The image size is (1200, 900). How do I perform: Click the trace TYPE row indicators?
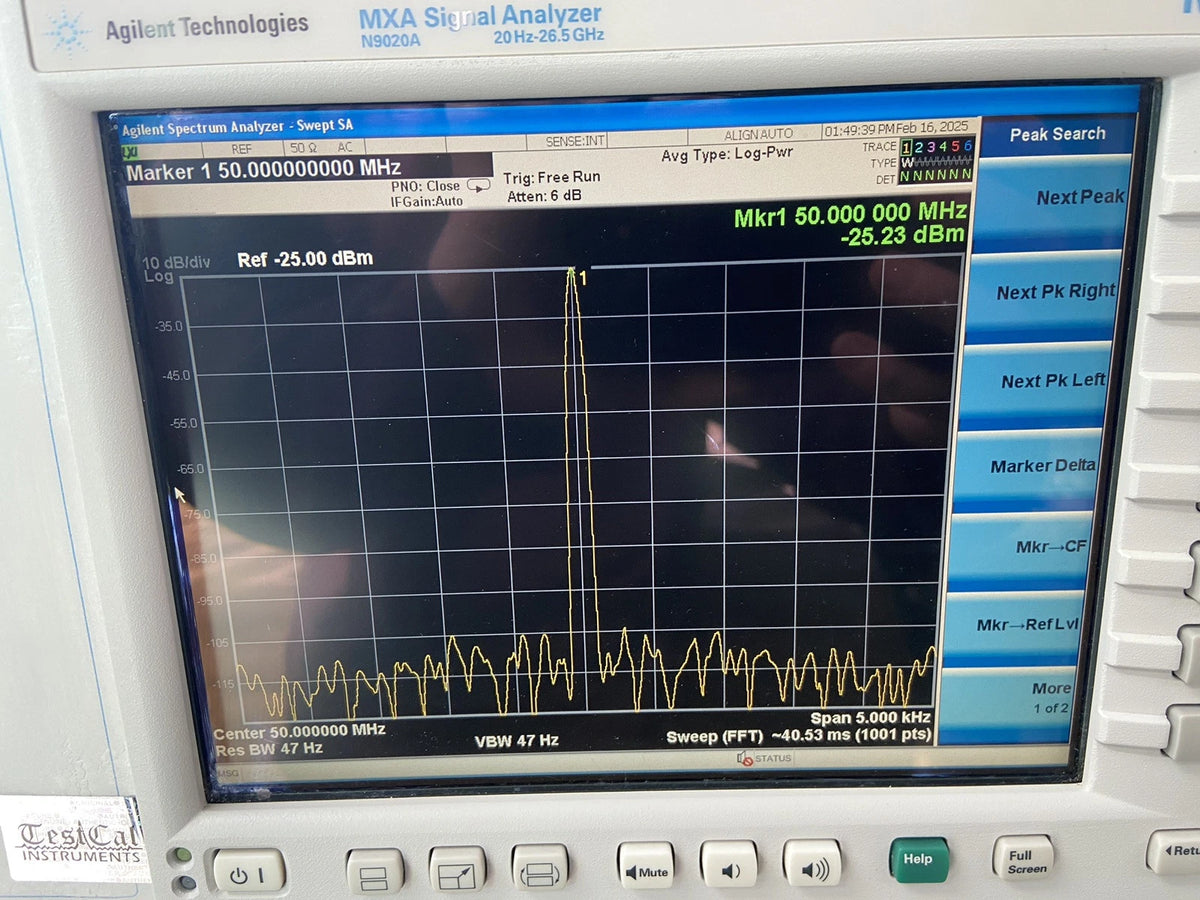click(x=937, y=161)
